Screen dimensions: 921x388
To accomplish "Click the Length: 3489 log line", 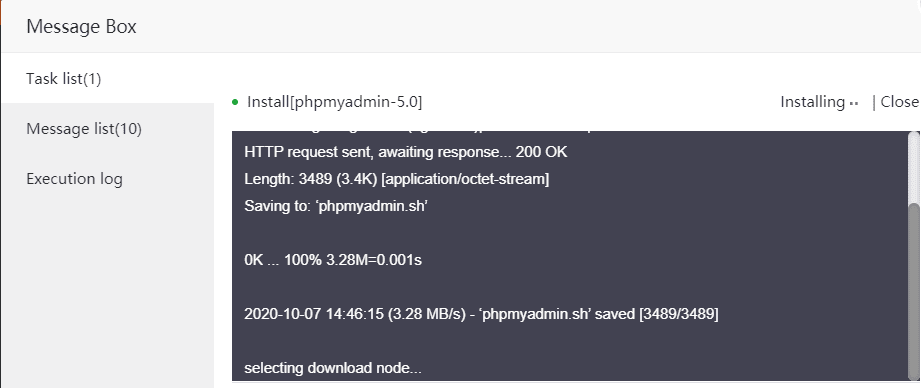I will (396, 180).
